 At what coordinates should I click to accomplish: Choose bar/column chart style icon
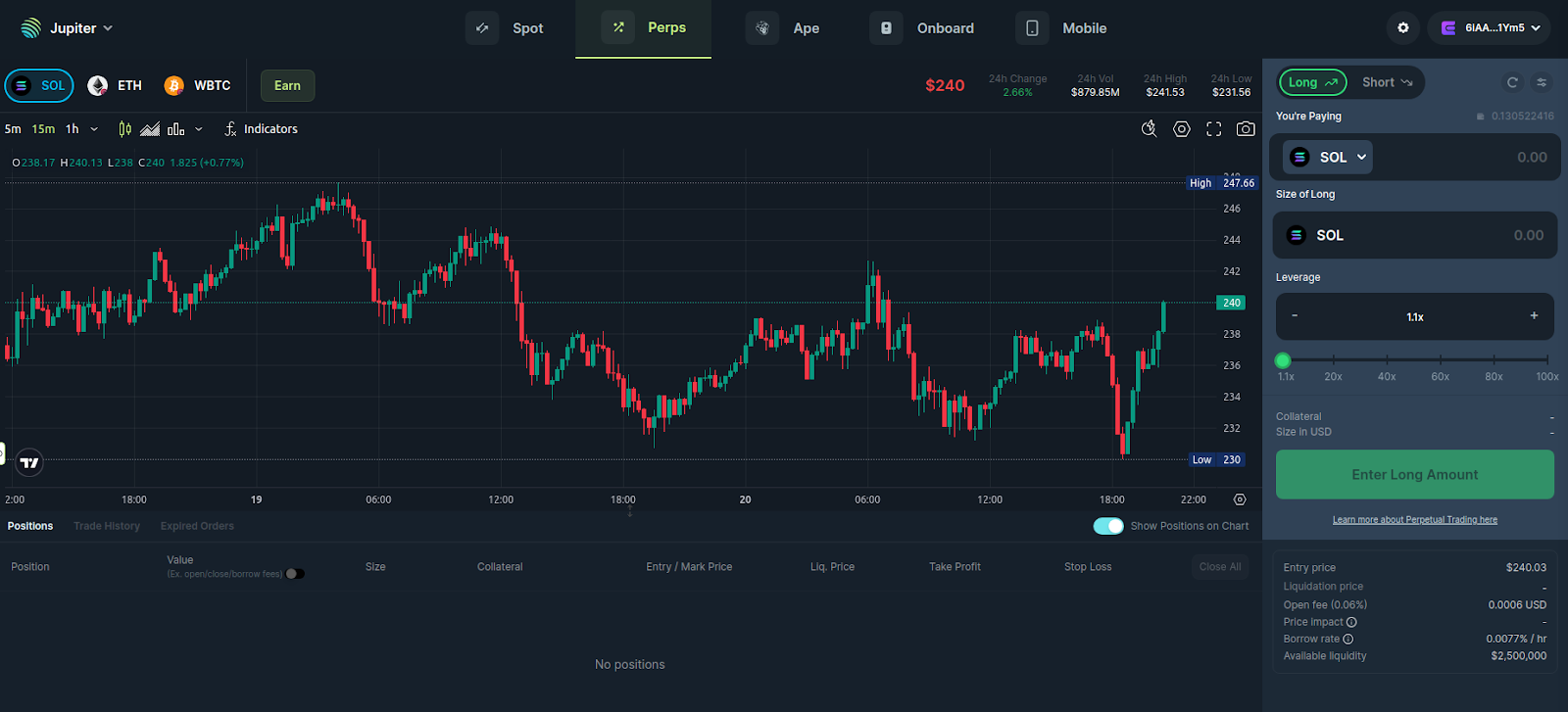click(x=176, y=129)
